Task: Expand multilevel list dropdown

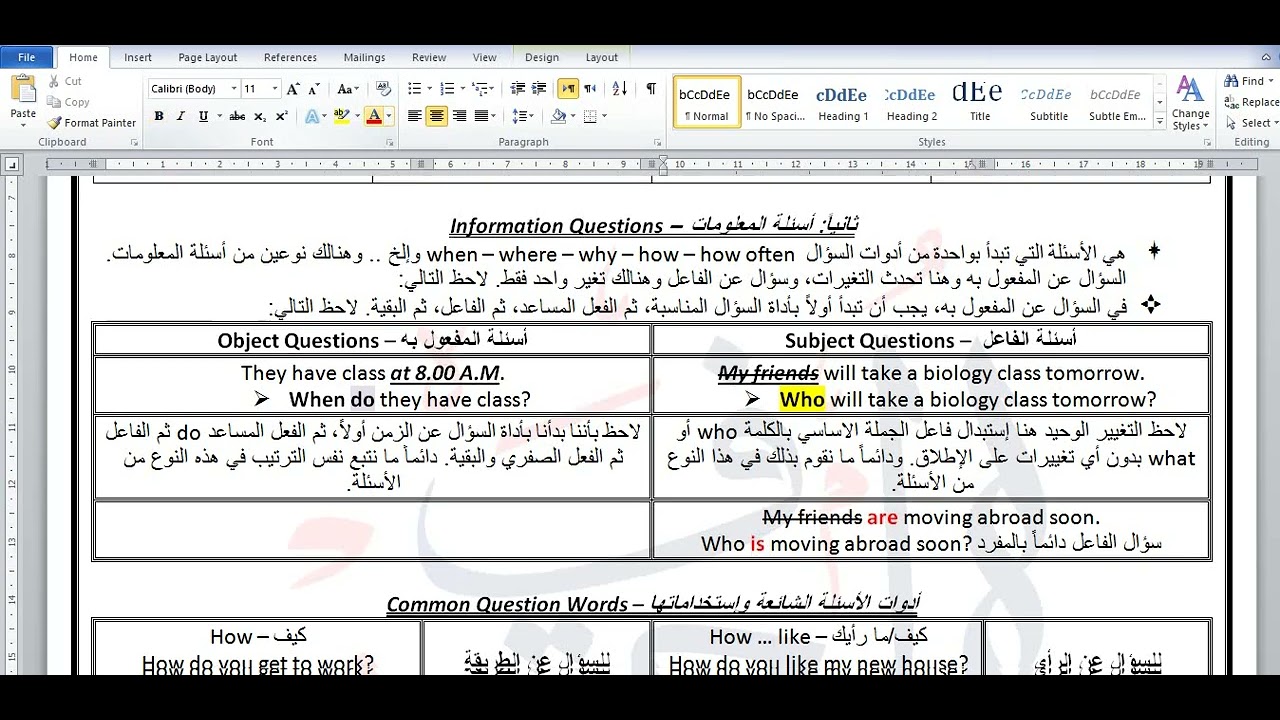Action: click(493, 89)
